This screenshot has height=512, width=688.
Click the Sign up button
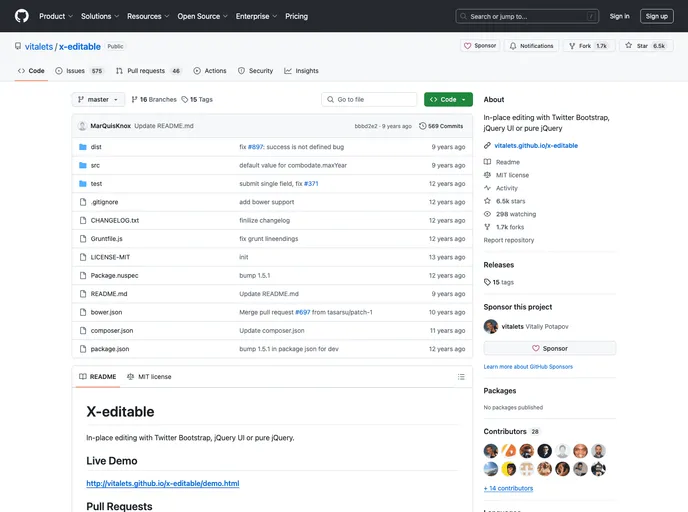pos(656,16)
